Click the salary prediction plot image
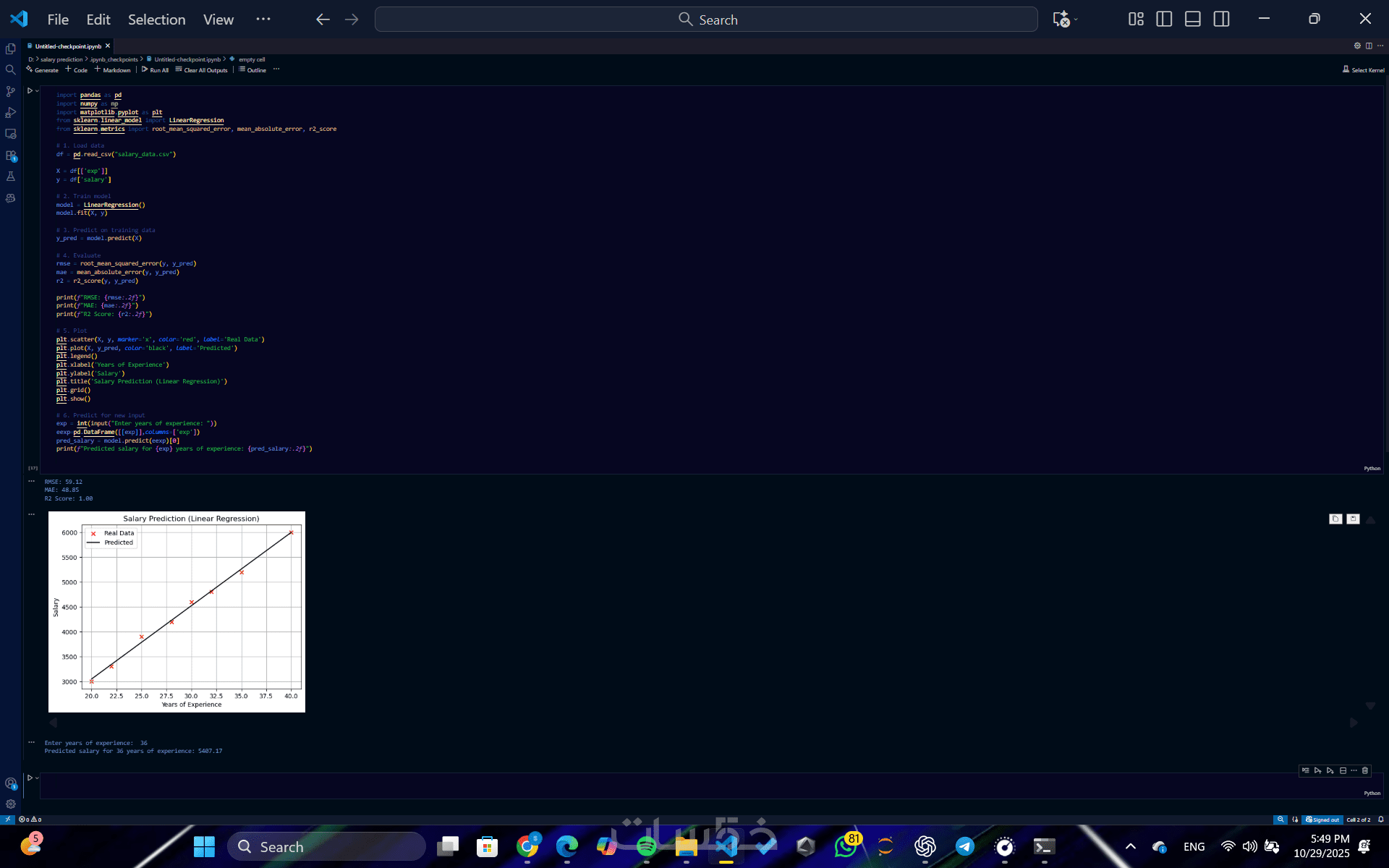The image size is (1389, 868). coord(177,612)
